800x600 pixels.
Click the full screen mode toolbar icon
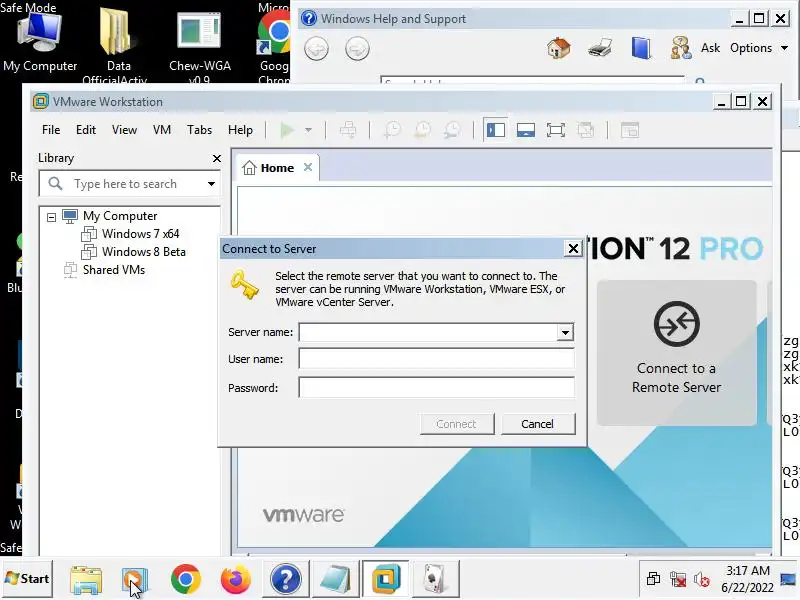(x=556, y=130)
